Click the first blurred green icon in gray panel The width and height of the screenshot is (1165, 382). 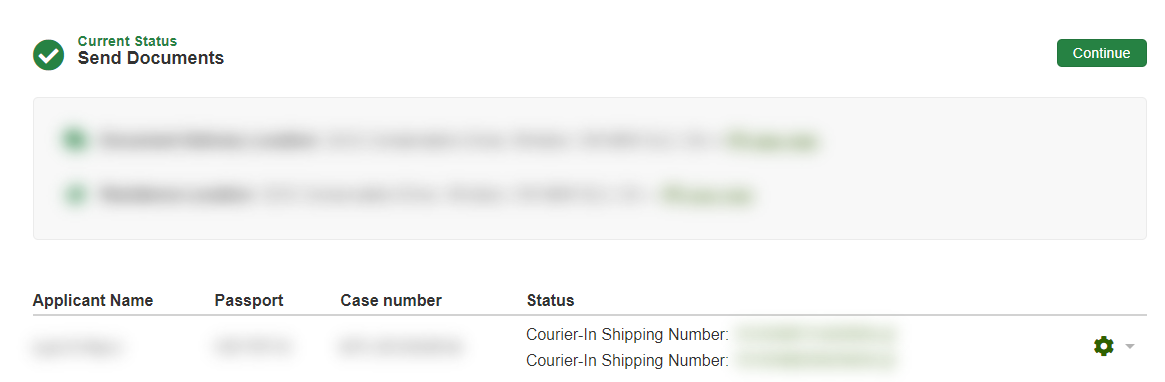point(75,140)
